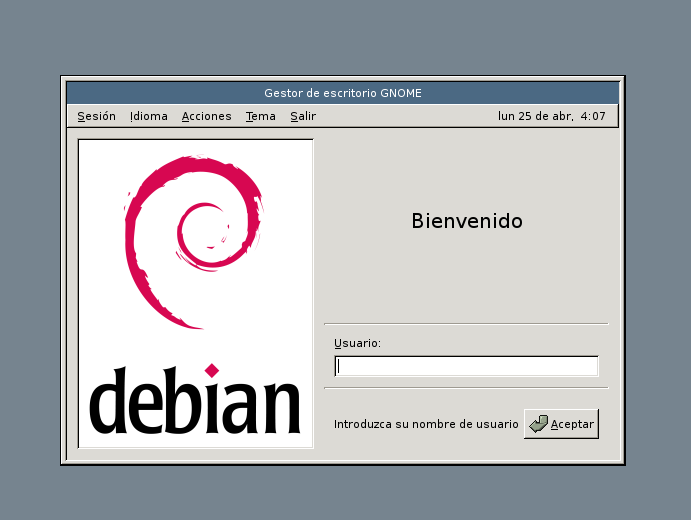691x520 pixels.
Task: Click the date and time display
Action: click(x=551, y=116)
